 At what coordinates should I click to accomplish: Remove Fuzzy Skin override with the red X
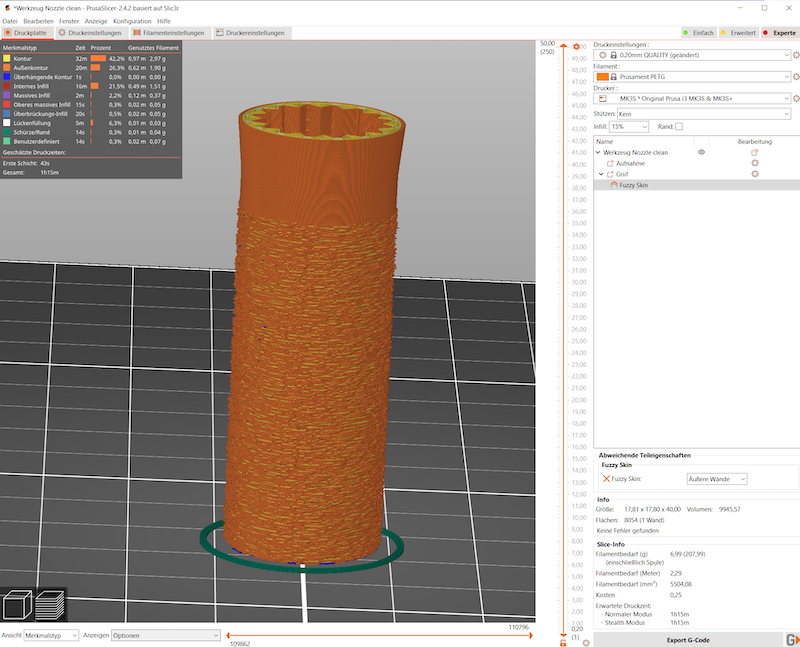[x=606, y=479]
